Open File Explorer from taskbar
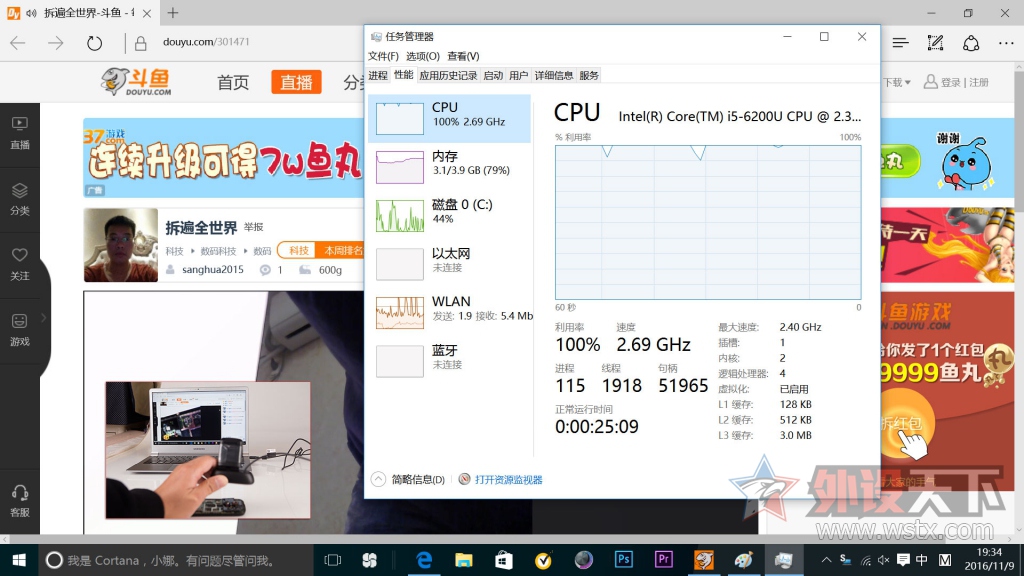The image size is (1024, 576). [x=464, y=560]
